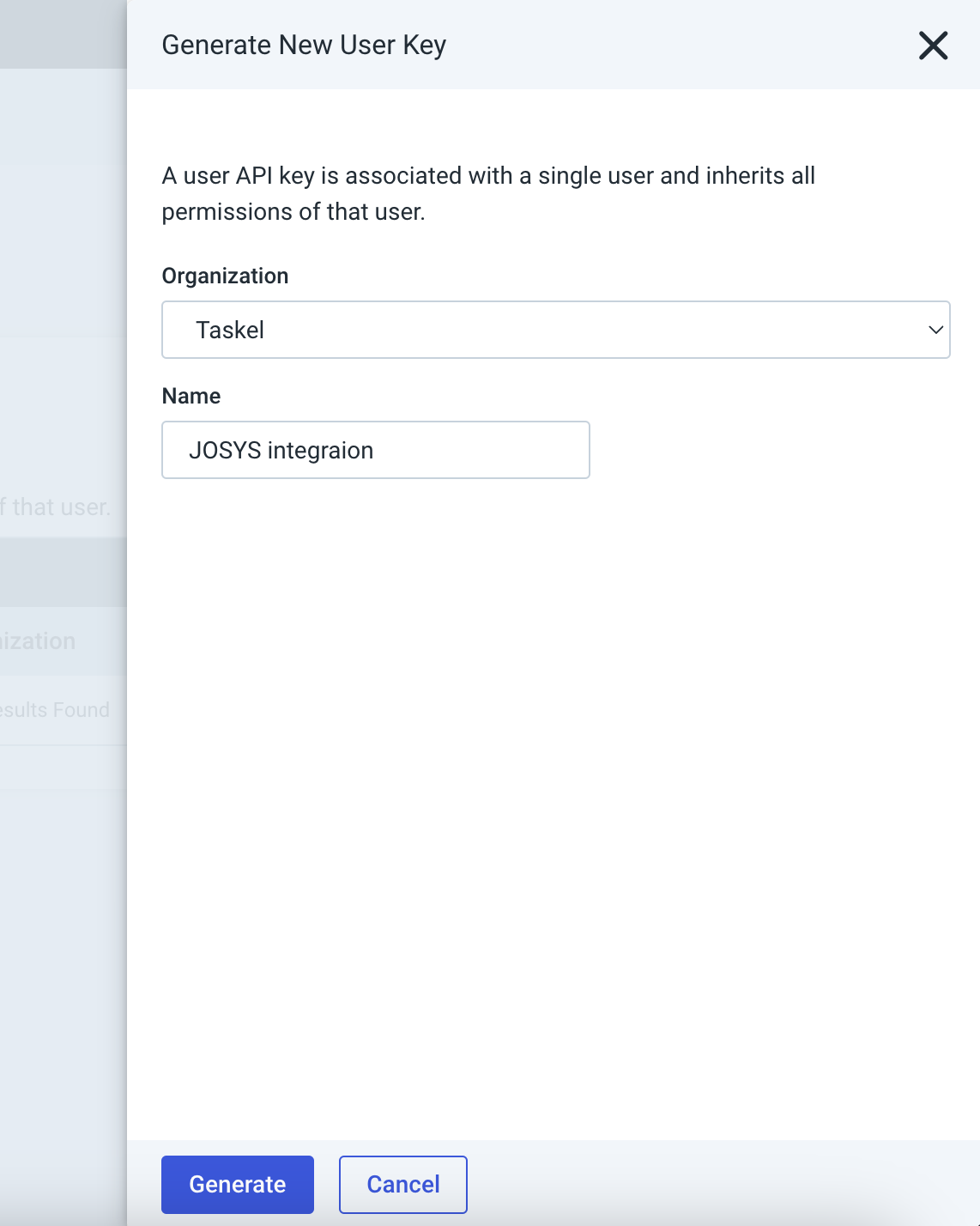This screenshot has height=1226, width=980.
Task: Click blank space right of Name field
Action: [x=772, y=450]
